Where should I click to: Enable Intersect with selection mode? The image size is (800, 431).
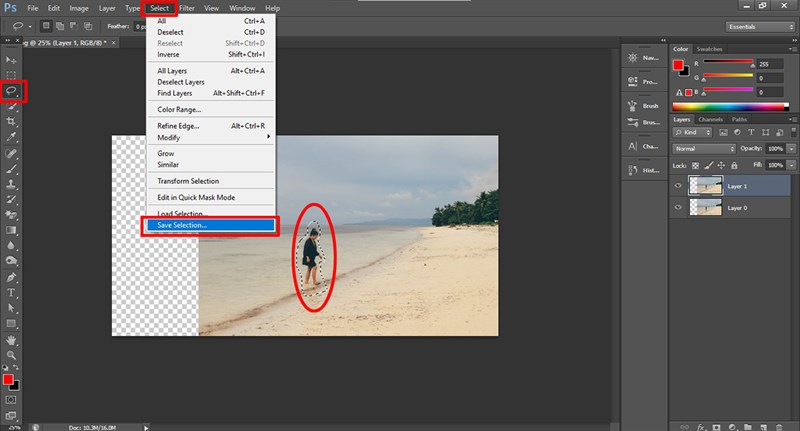click(x=88, y=26)
